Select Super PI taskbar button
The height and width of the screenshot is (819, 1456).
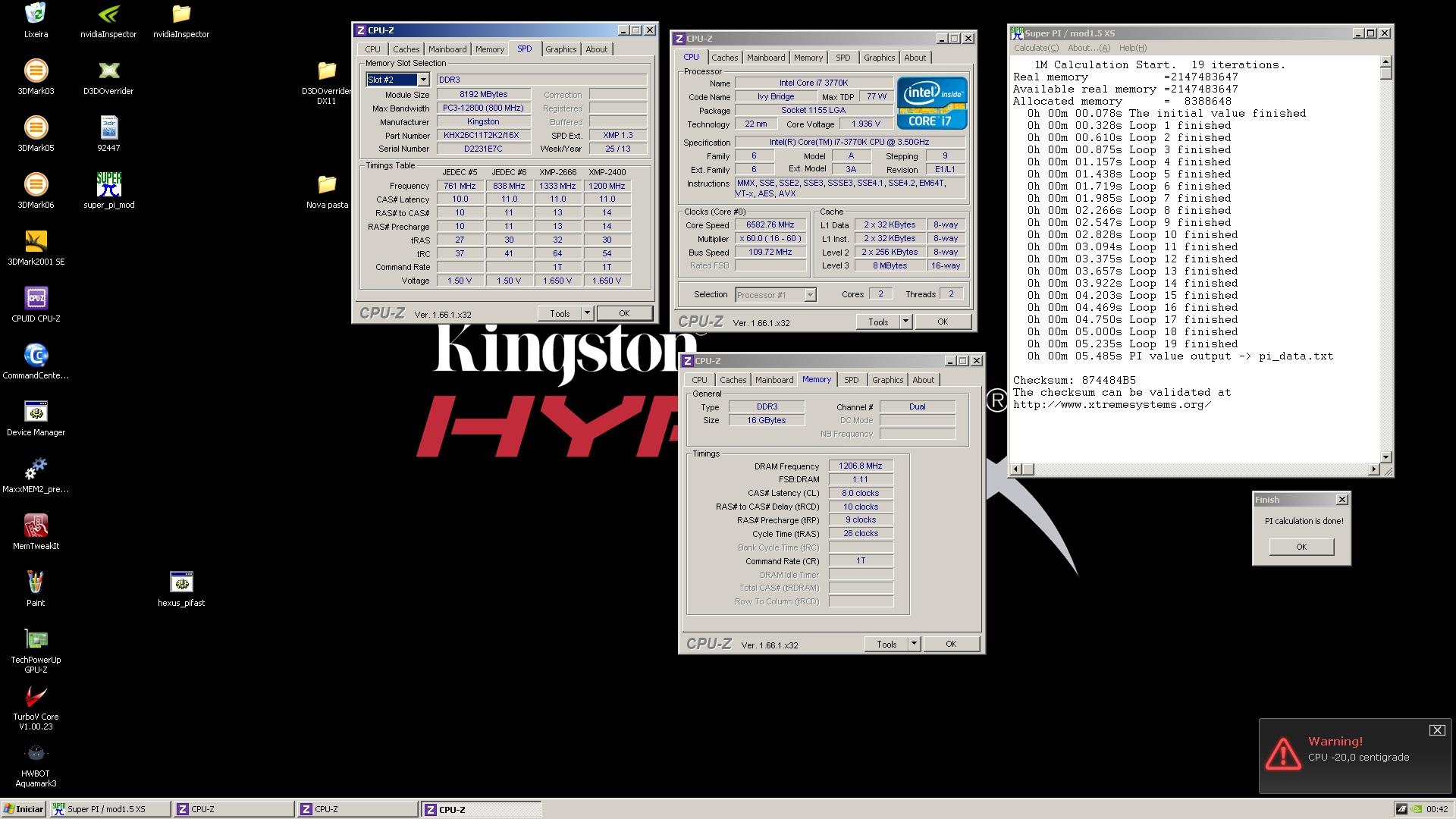point(110,809)
